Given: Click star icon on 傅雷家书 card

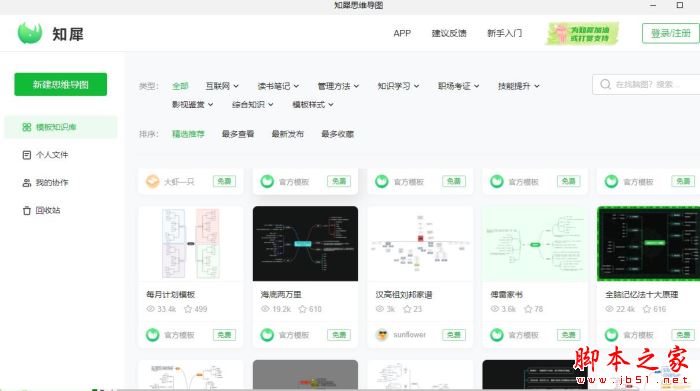Looking at the screenshot, I should point(528,309).
